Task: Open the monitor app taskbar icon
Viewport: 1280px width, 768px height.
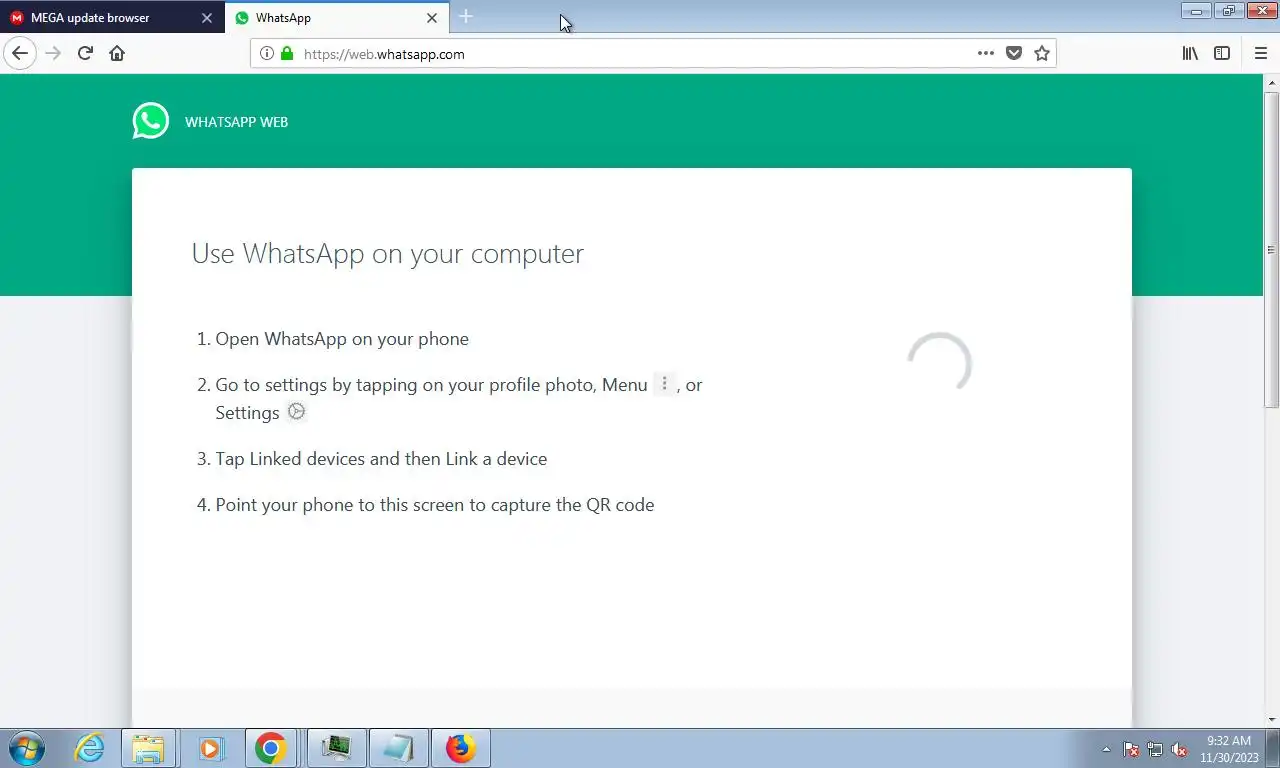Action: (x=337, y=748)
